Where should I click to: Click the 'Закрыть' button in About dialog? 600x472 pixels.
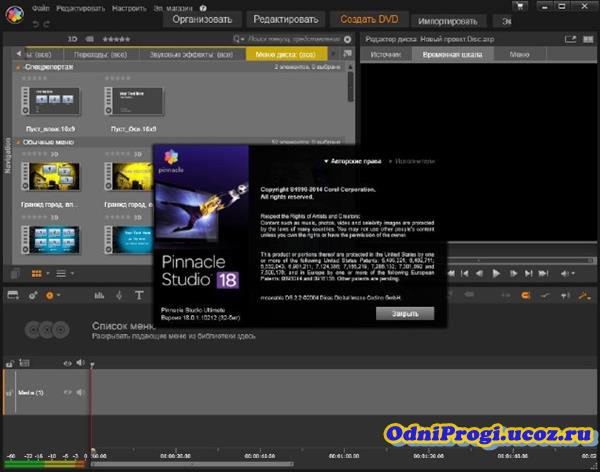(405, 312)
